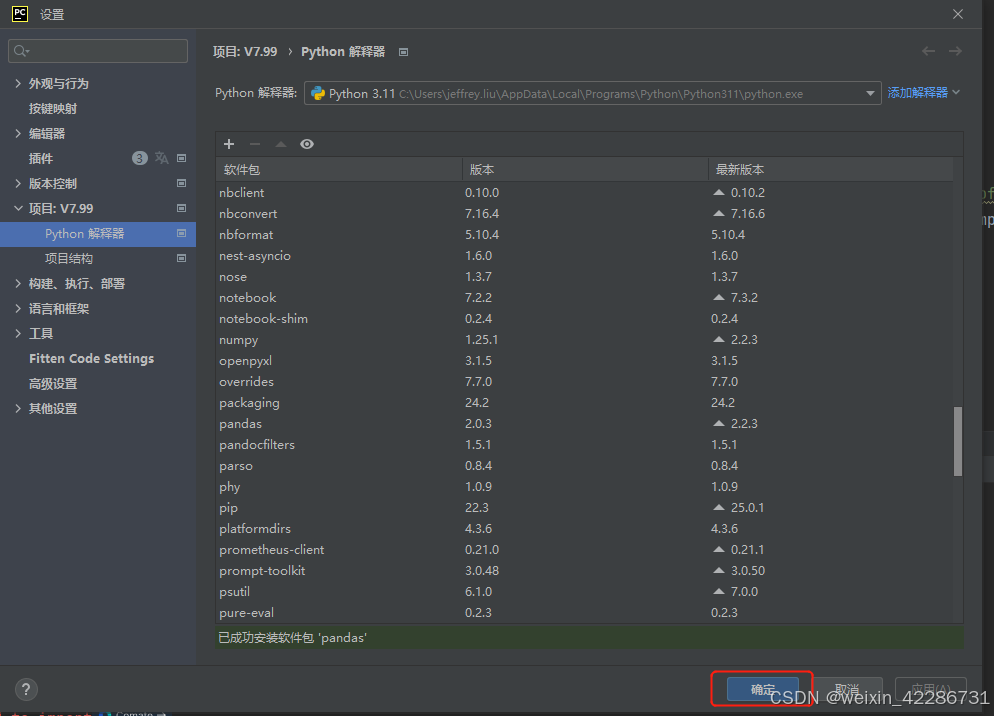The width and height of the screenshot is (994, 716).
Task: Click the upgrade arrow next to pip 25.0.1
Action: pyautogui.click(x=718, y=507)
